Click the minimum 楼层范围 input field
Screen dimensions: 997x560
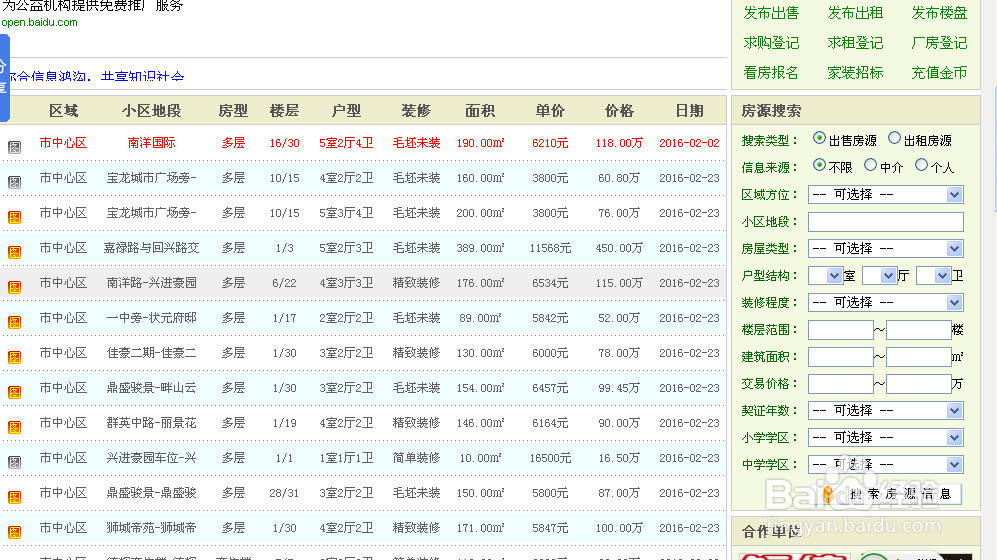pos(841,330)
